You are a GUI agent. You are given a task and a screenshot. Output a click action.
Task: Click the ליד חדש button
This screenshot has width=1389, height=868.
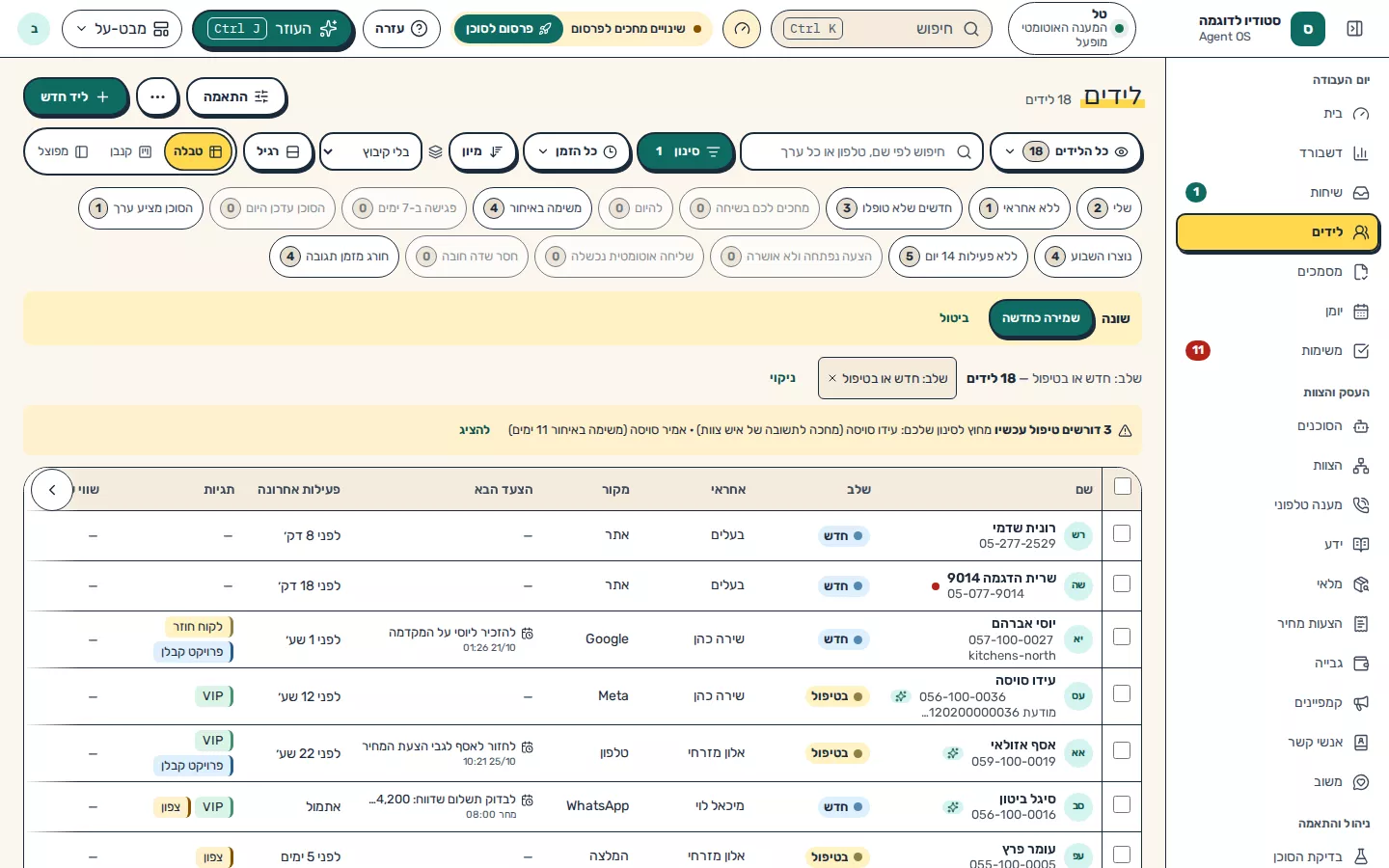[x=75, y=97]
